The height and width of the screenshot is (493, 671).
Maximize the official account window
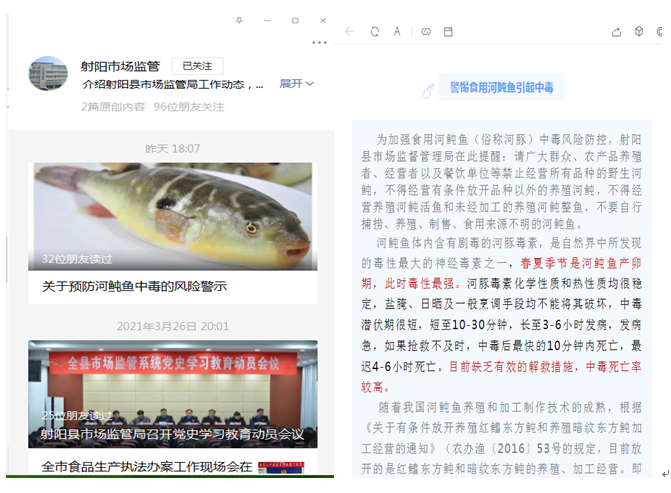tap(295, 20)
